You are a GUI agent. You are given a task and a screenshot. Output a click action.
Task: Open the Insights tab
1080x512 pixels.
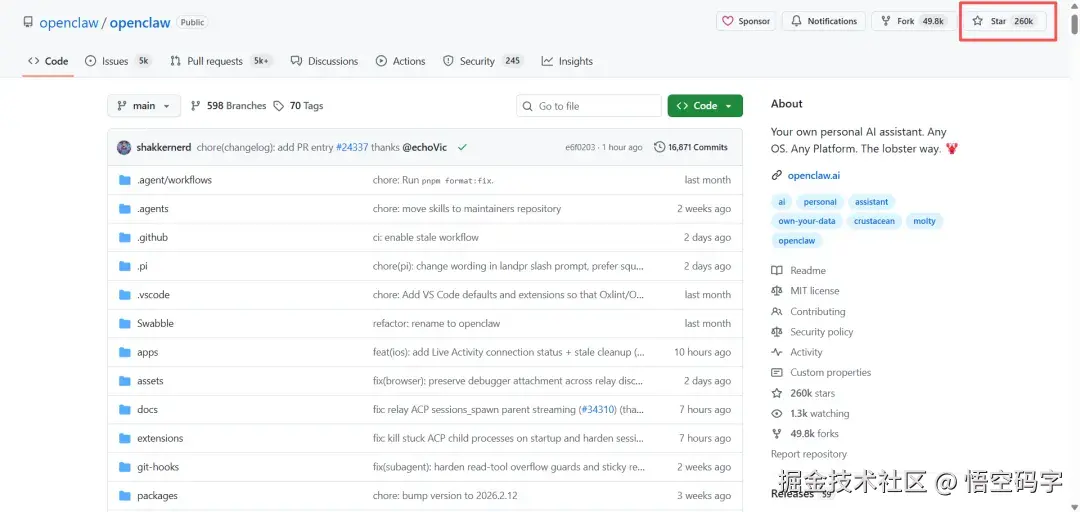(568, 61)
